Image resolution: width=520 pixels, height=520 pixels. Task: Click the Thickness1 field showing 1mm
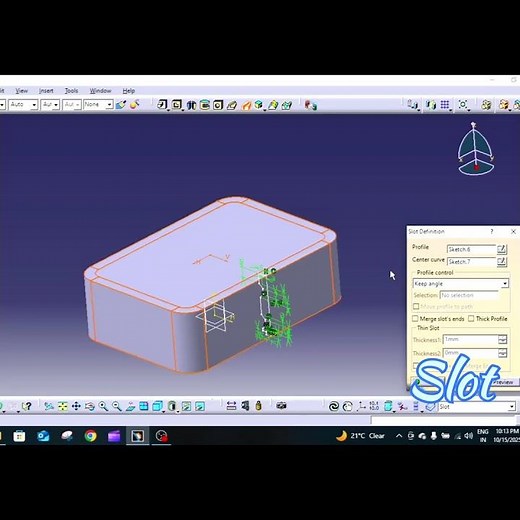click(x=470, y=339)
